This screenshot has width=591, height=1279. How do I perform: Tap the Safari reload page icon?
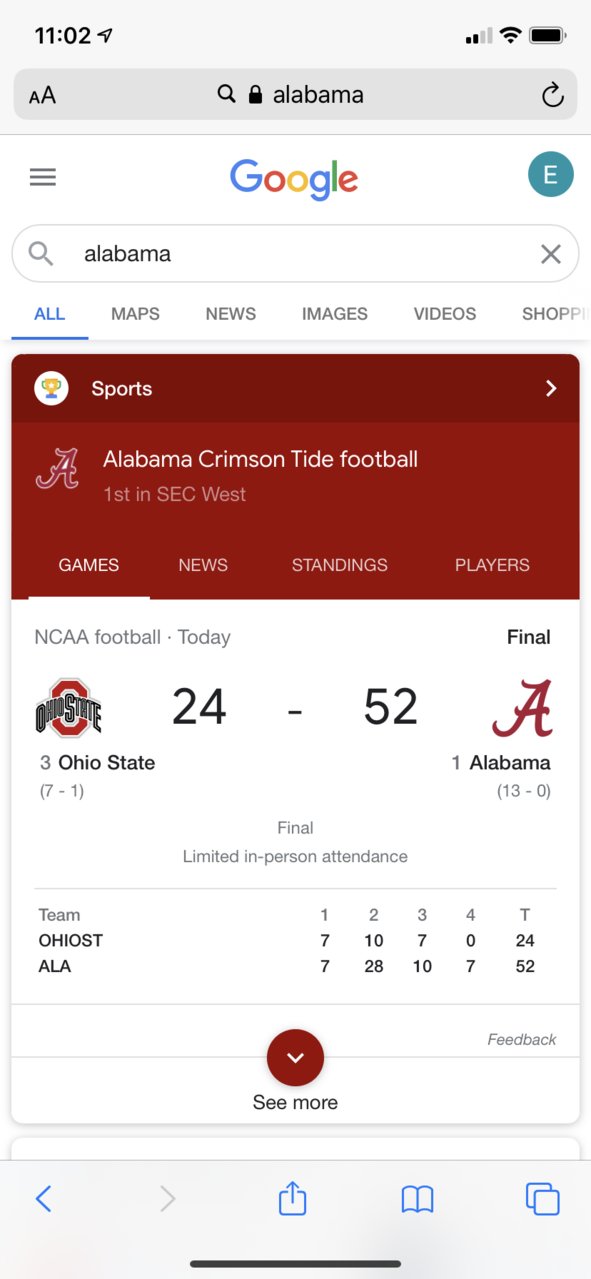[x=552, y=95]
